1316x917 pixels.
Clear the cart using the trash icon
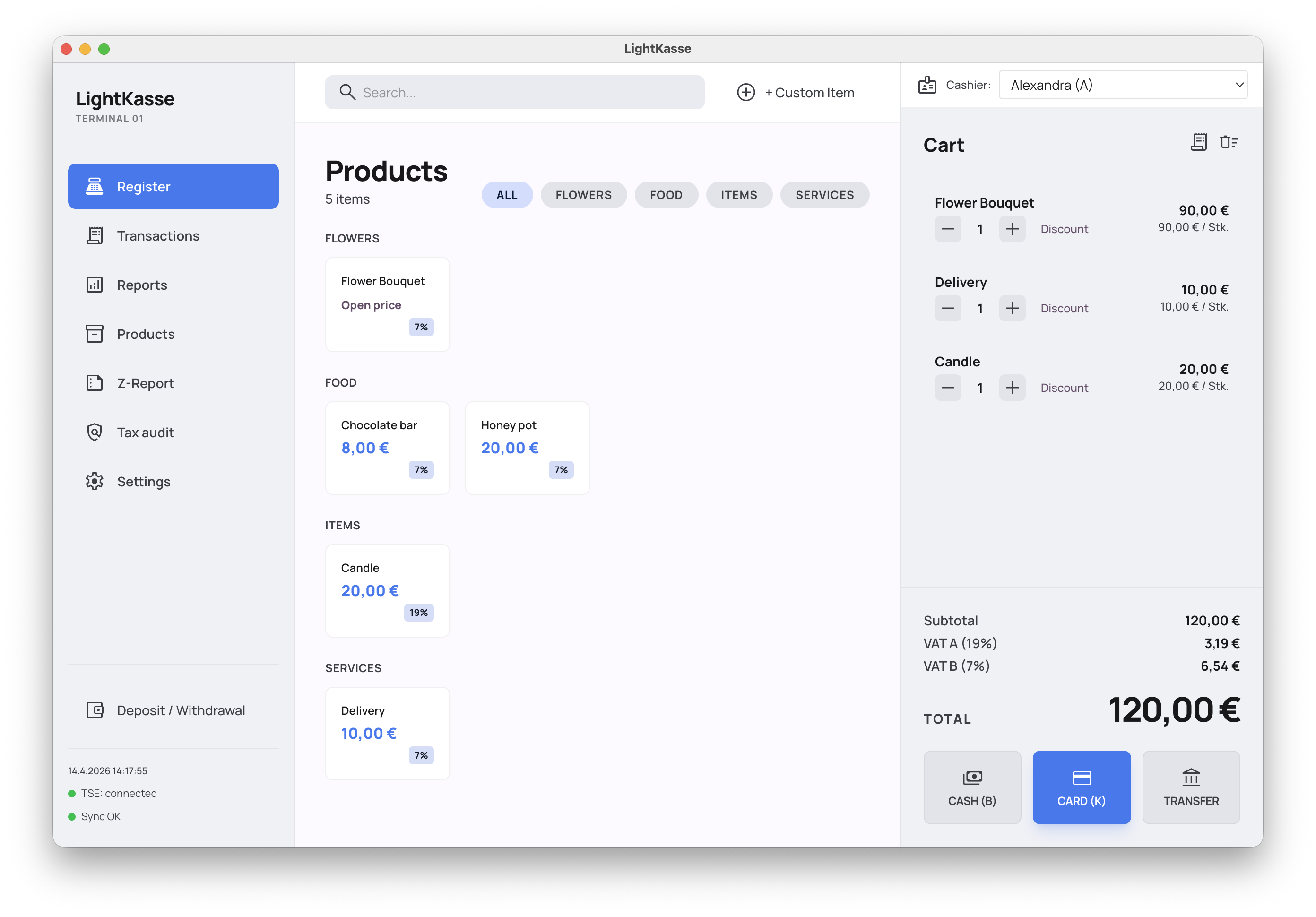click(1229, 141)
